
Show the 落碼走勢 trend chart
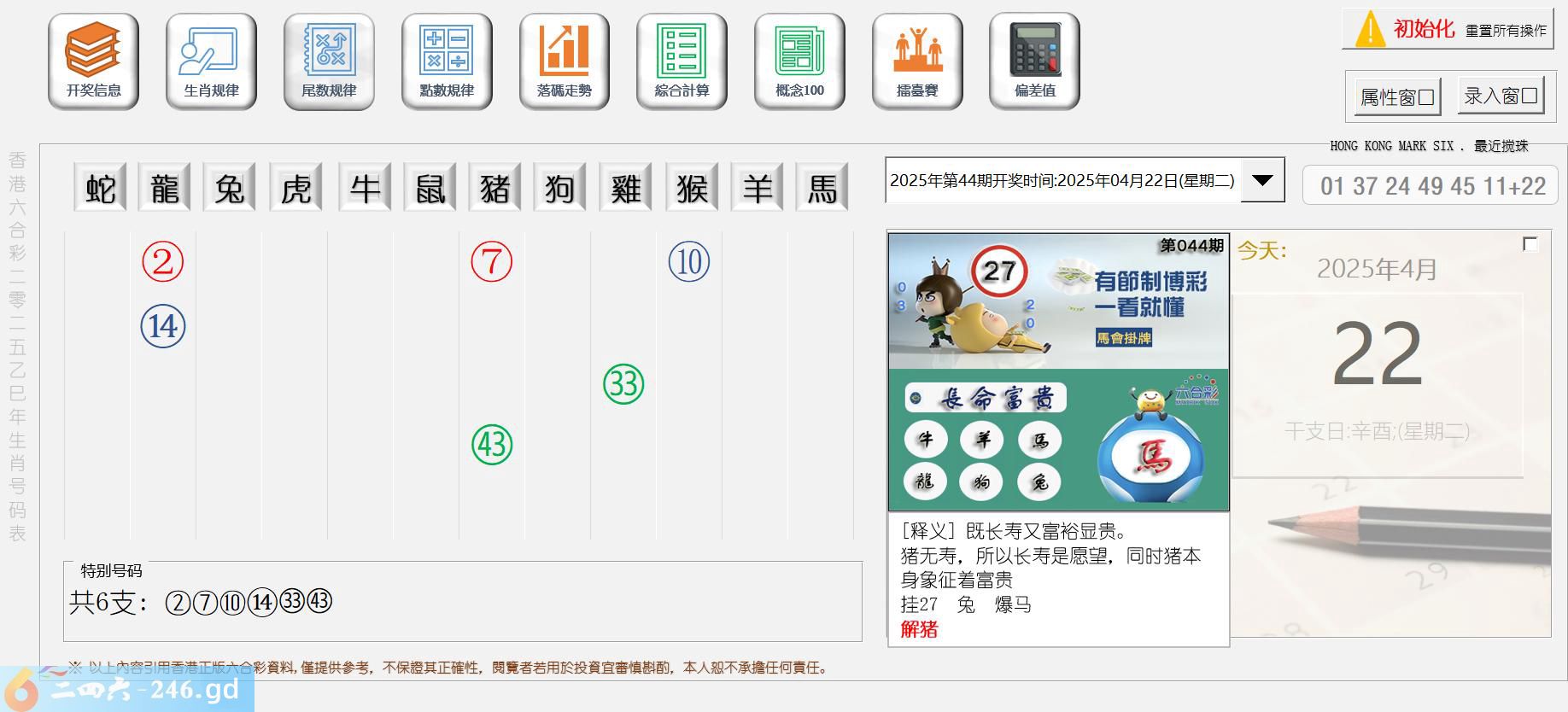[x=564, y=61]
